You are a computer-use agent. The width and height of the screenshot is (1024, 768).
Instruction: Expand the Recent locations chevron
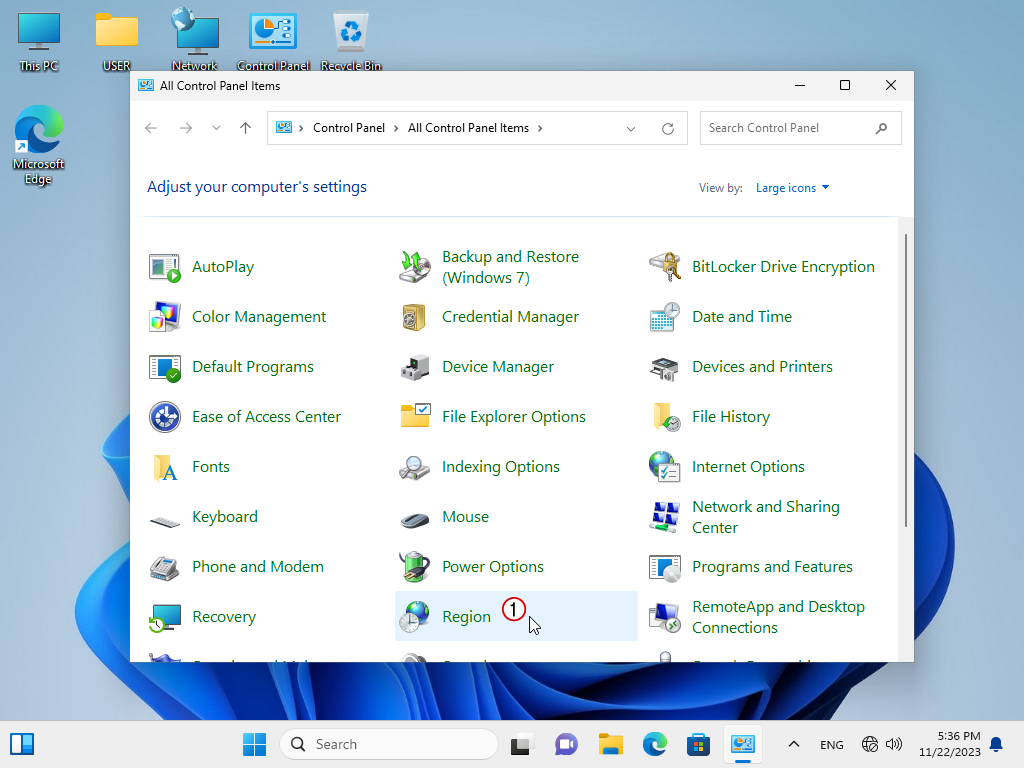(x=216, y=128)
